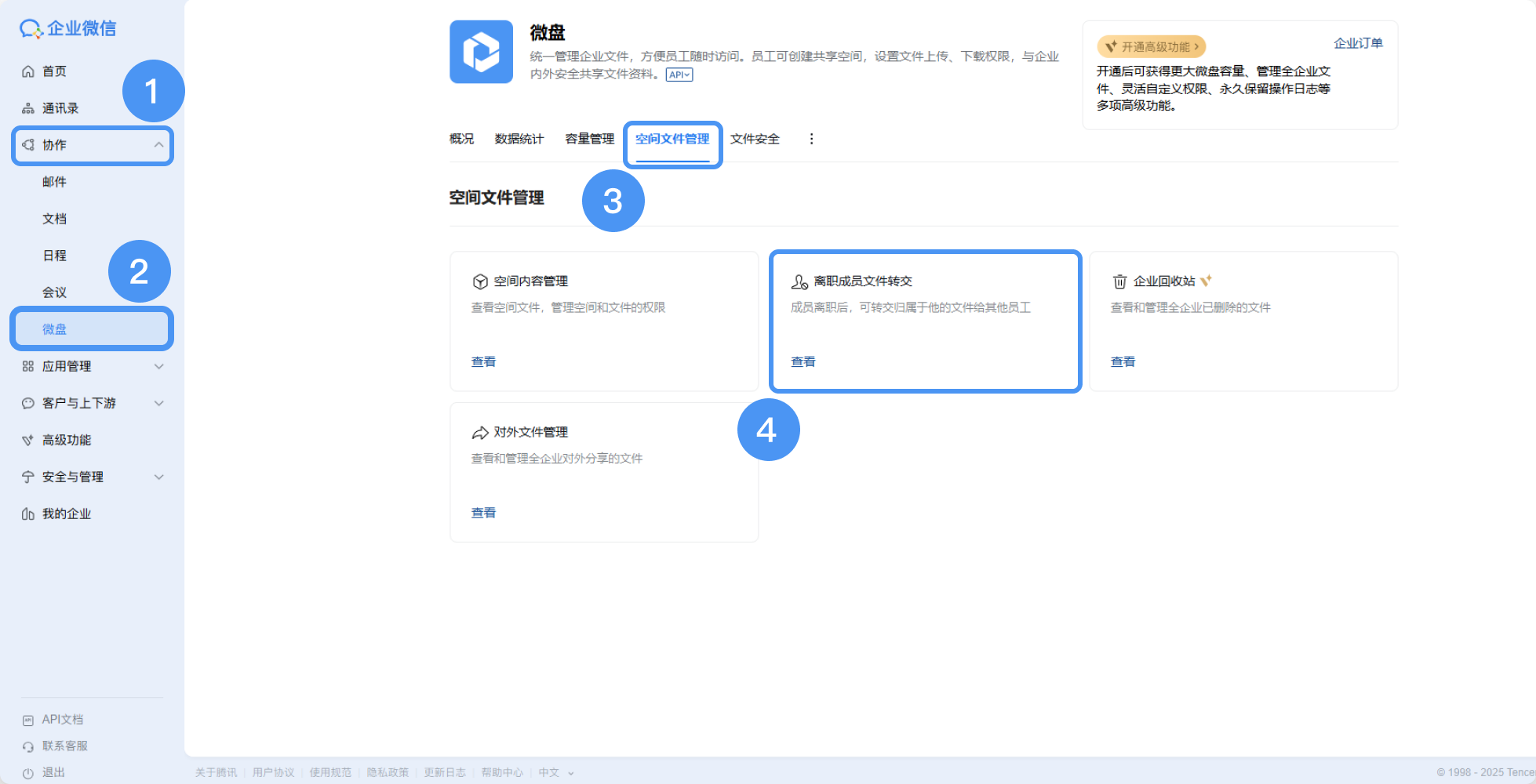
Task: Open 邮件 in the sidebar
Action: pyautogui.click(x=54, y=182)
